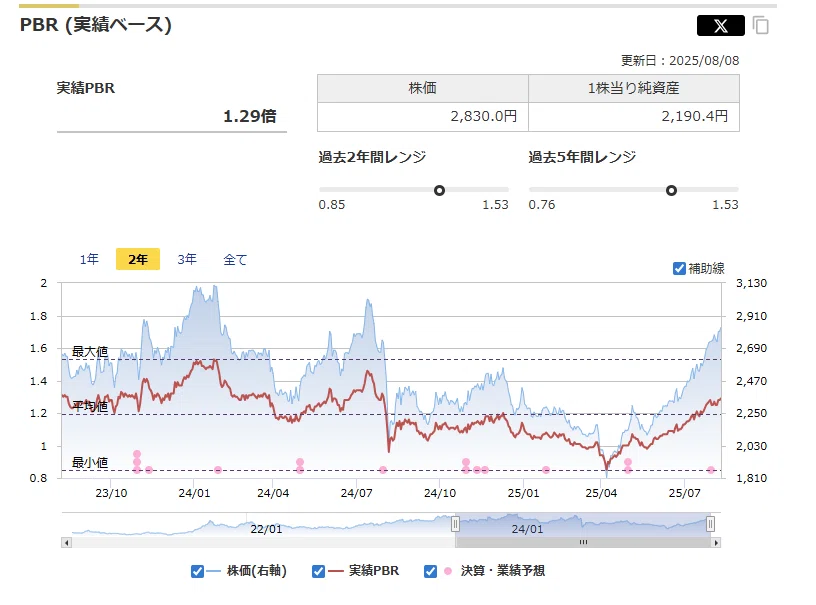Click the 株価 table header
816x605 pixels.
423,88
